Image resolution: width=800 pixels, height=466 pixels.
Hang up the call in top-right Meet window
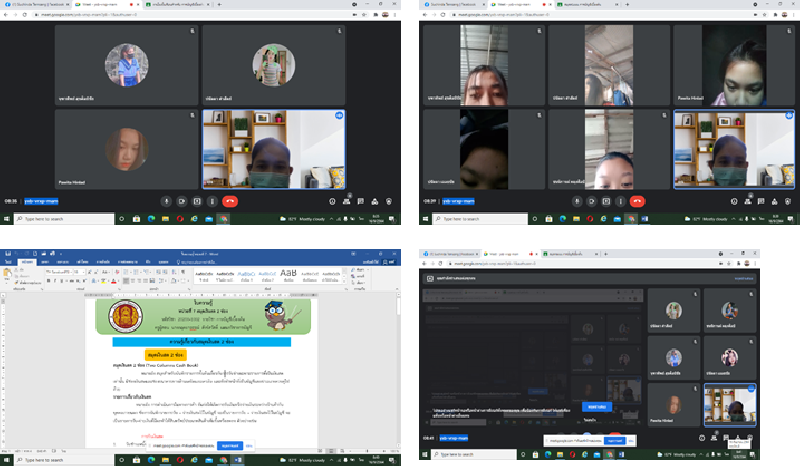(637, 200)
